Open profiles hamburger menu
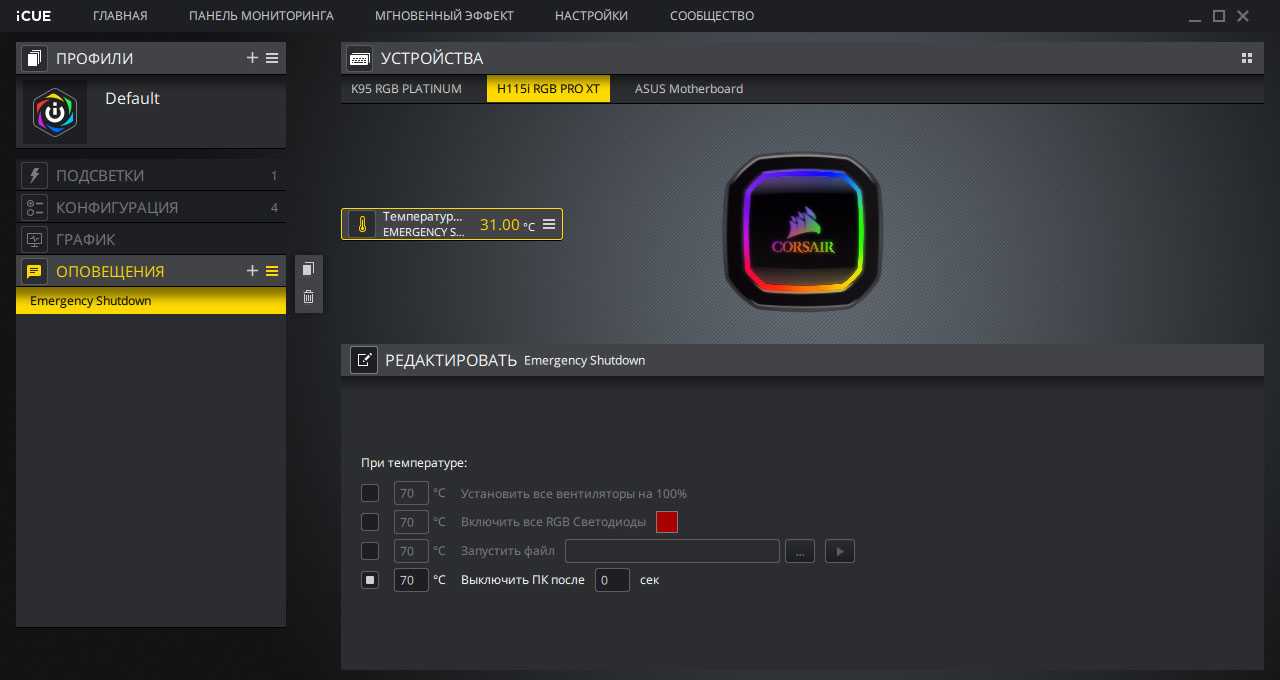 coord(272,58)
